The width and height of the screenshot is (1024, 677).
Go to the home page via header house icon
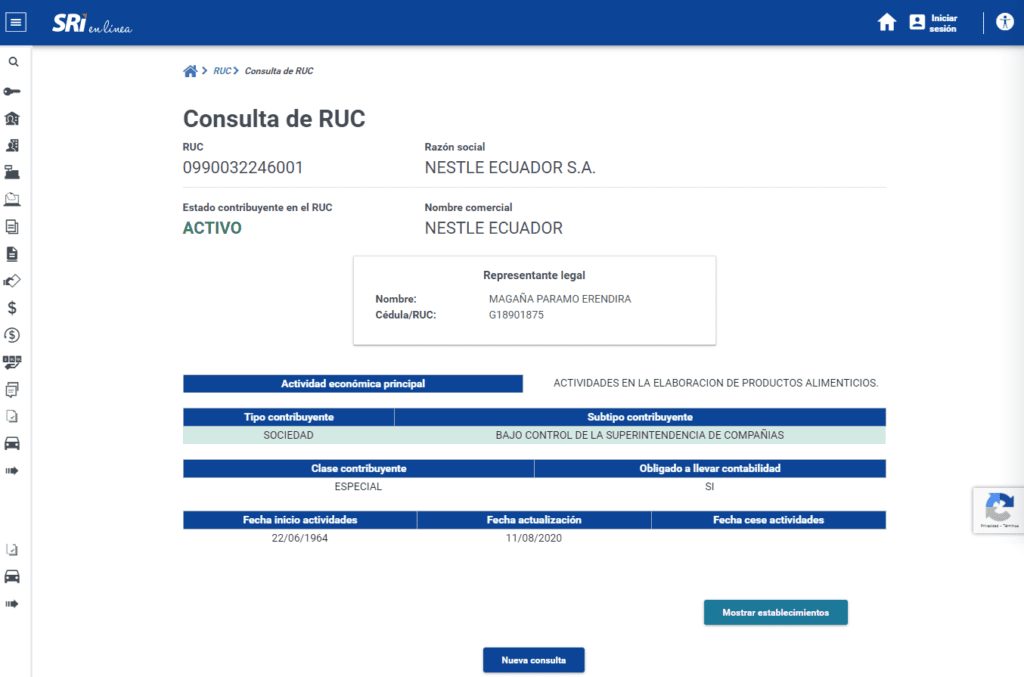click(886, 22)
